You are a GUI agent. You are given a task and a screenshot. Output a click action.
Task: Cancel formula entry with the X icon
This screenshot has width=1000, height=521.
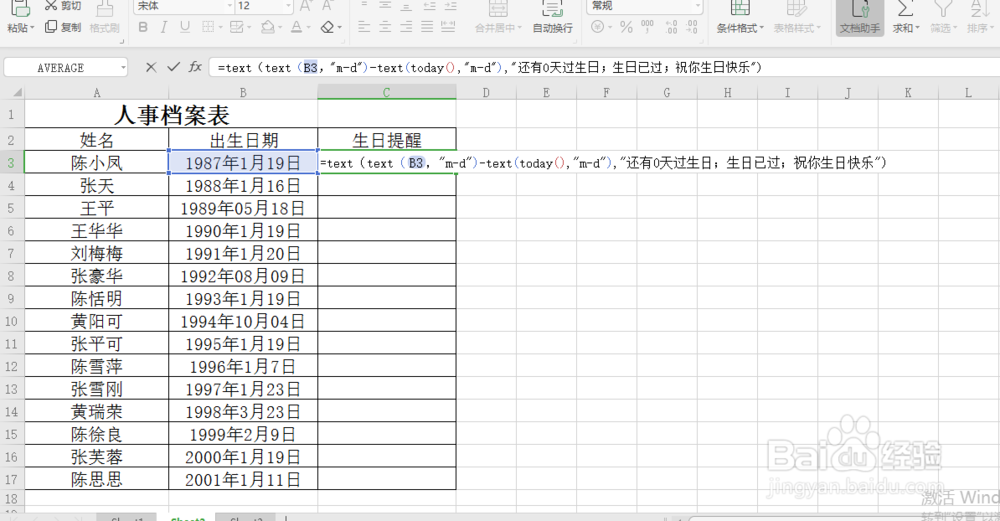151,67
